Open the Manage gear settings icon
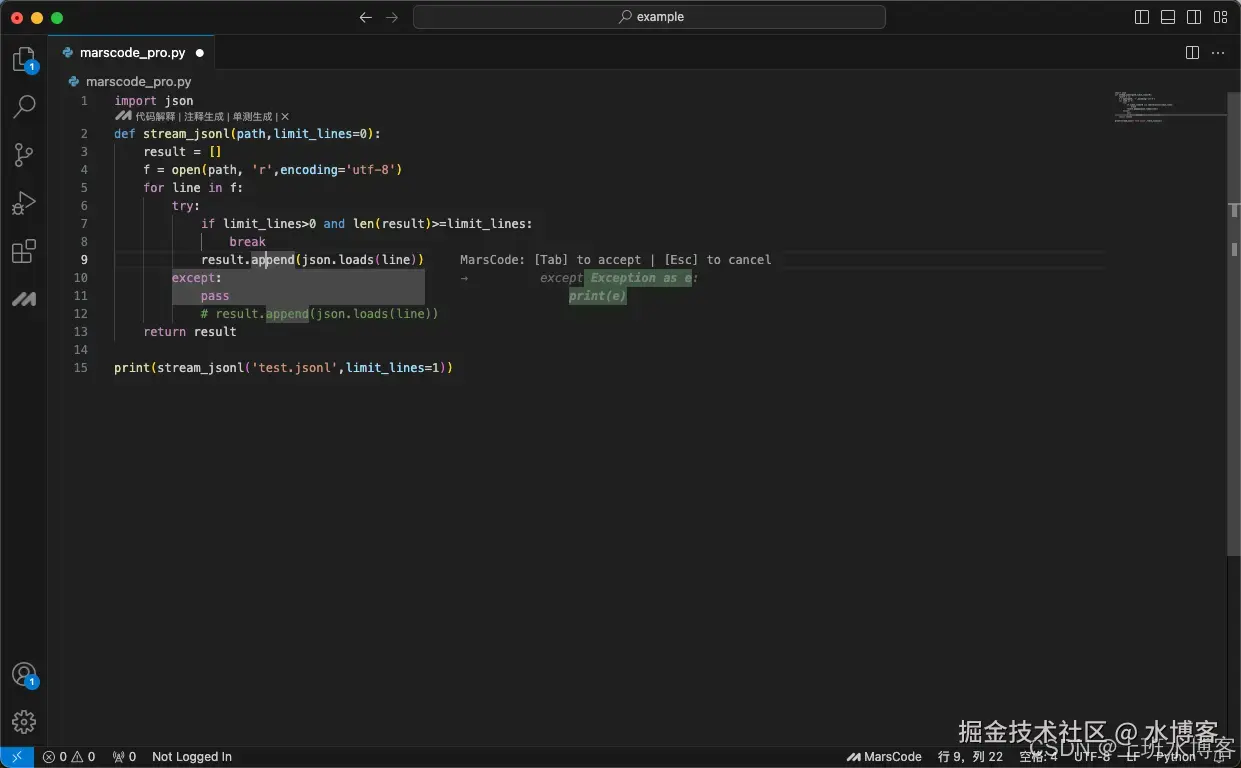The height and width of the screenshot is (768, 1241). [24, 721]
